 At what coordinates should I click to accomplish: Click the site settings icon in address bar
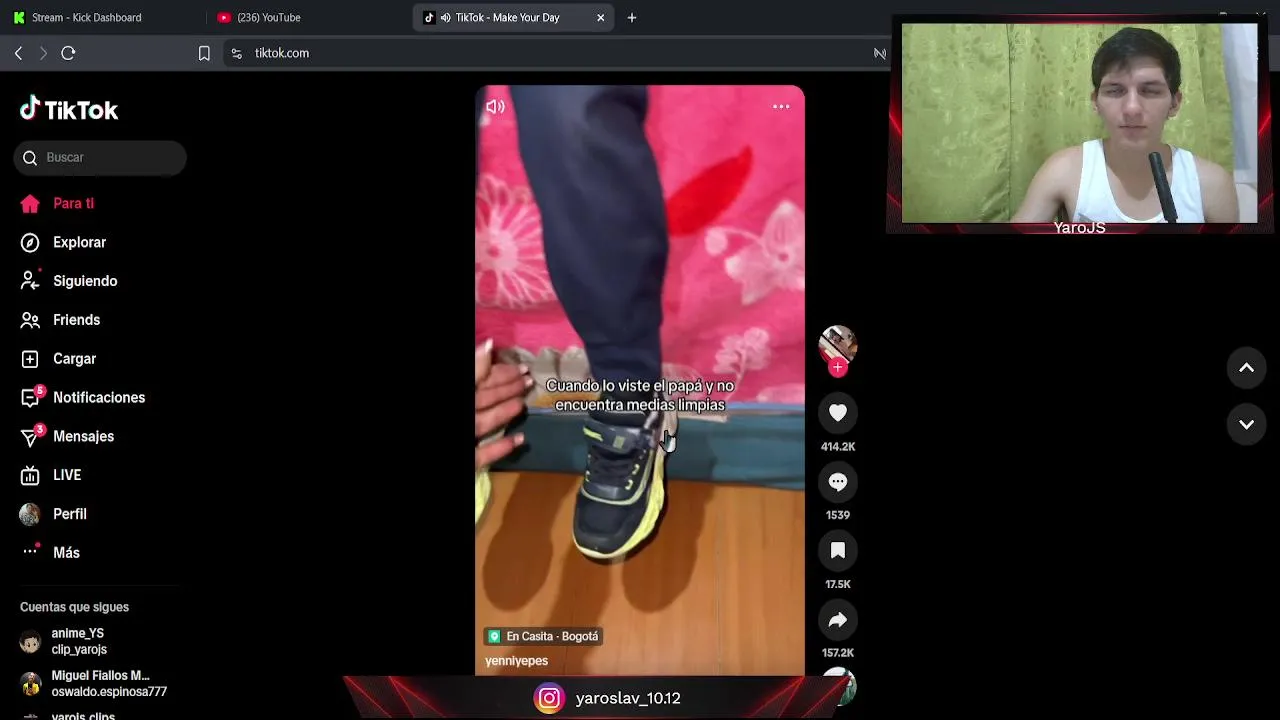(x=236, y=53)
